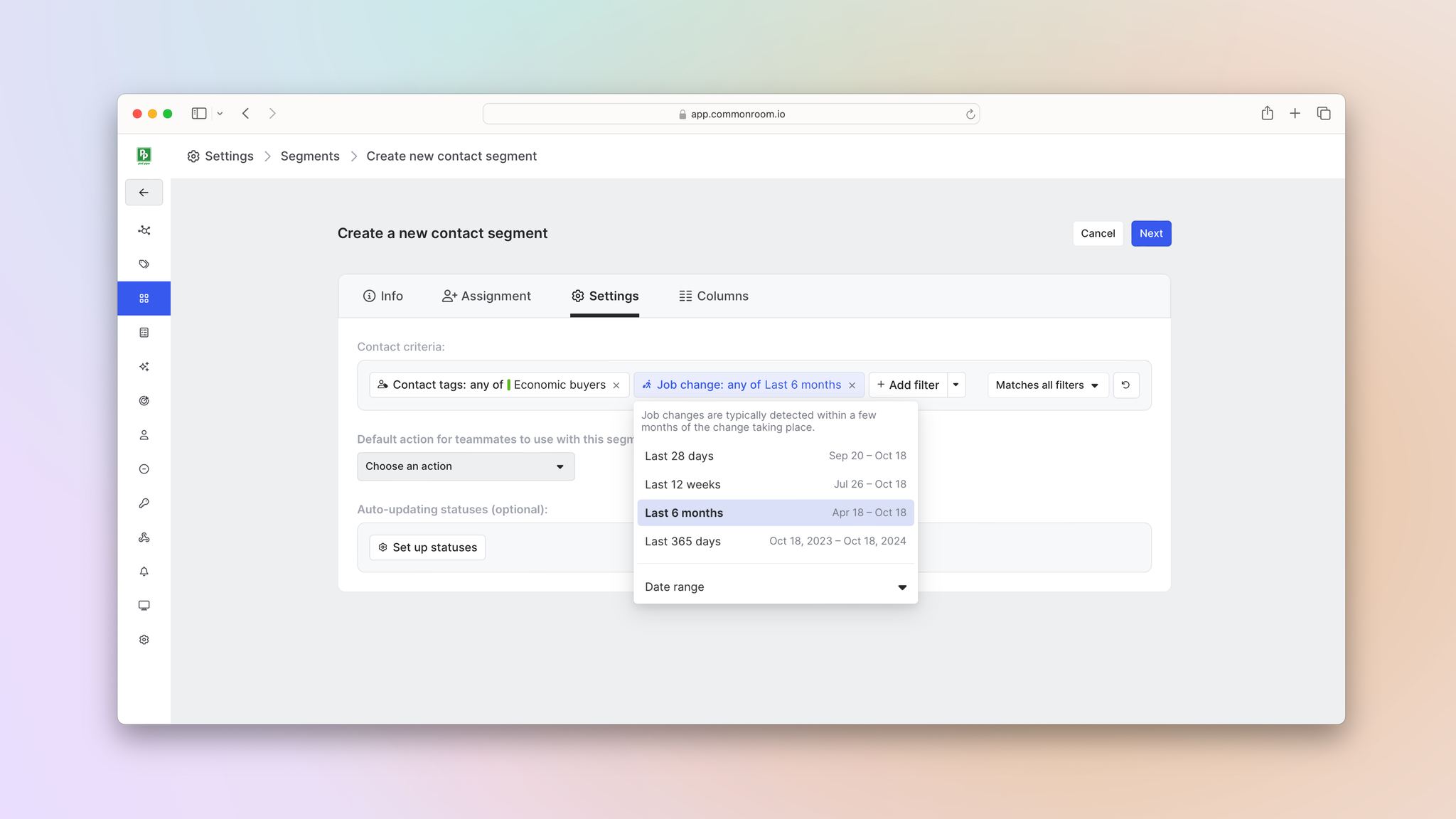Open the gear settings icon in sidebar

(144, 640)
